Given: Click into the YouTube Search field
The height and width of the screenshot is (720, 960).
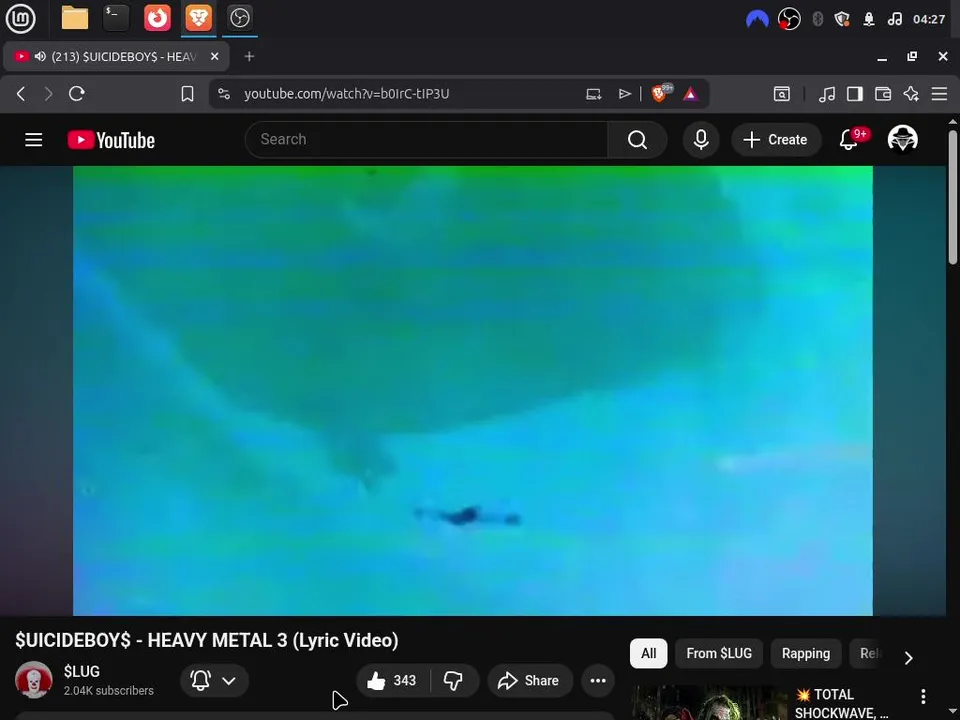Looking at the screenshot, I should 426,140.
